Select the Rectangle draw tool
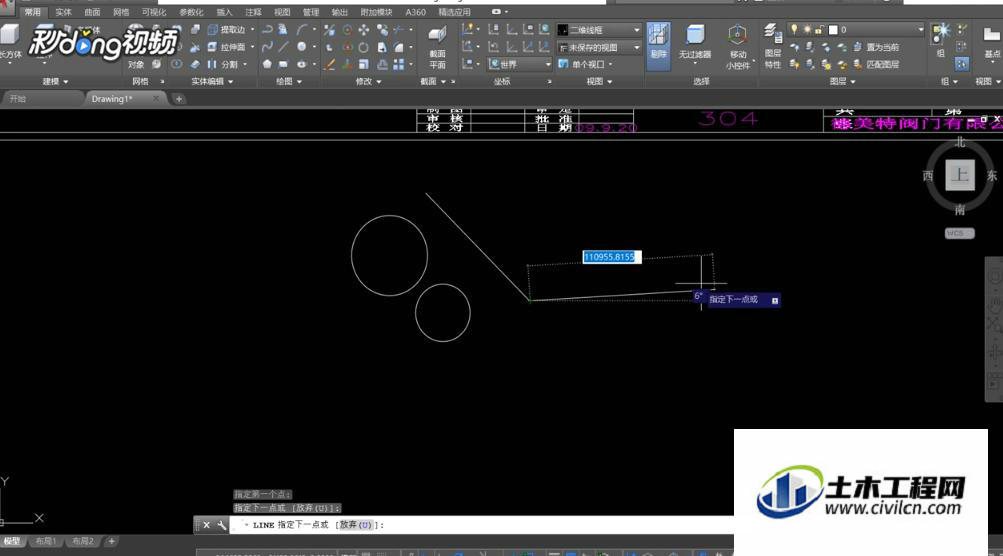This screenshot has width=1003, height=556. click(x=283, y=64)
